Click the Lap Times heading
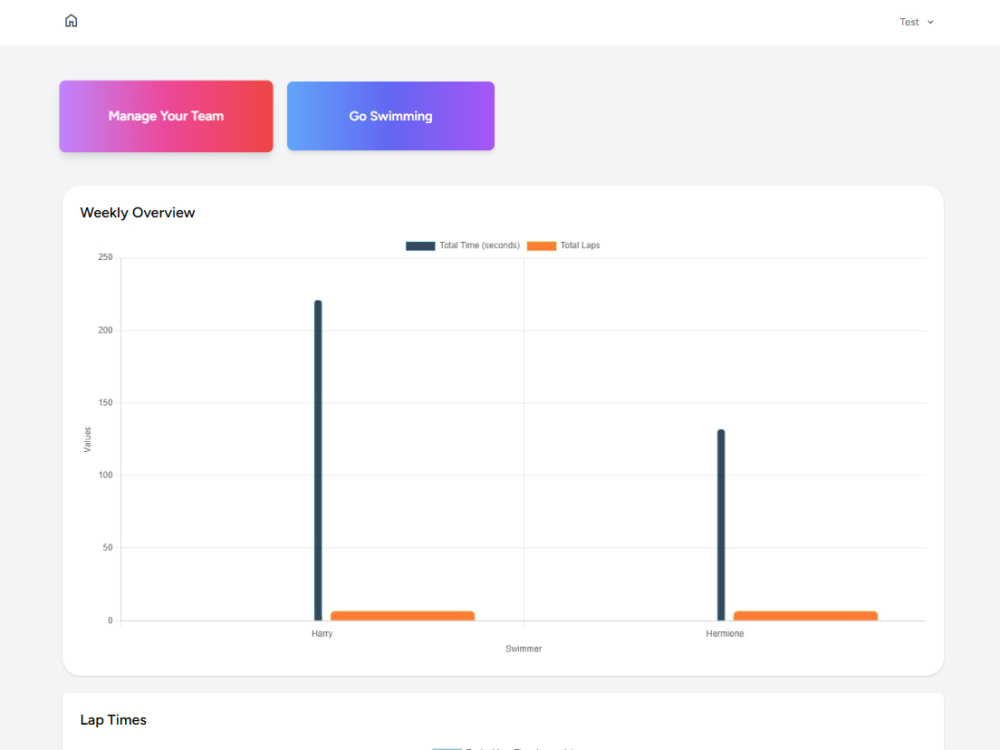The height and width of the screenshot is (750, 1000). point(113,720)
